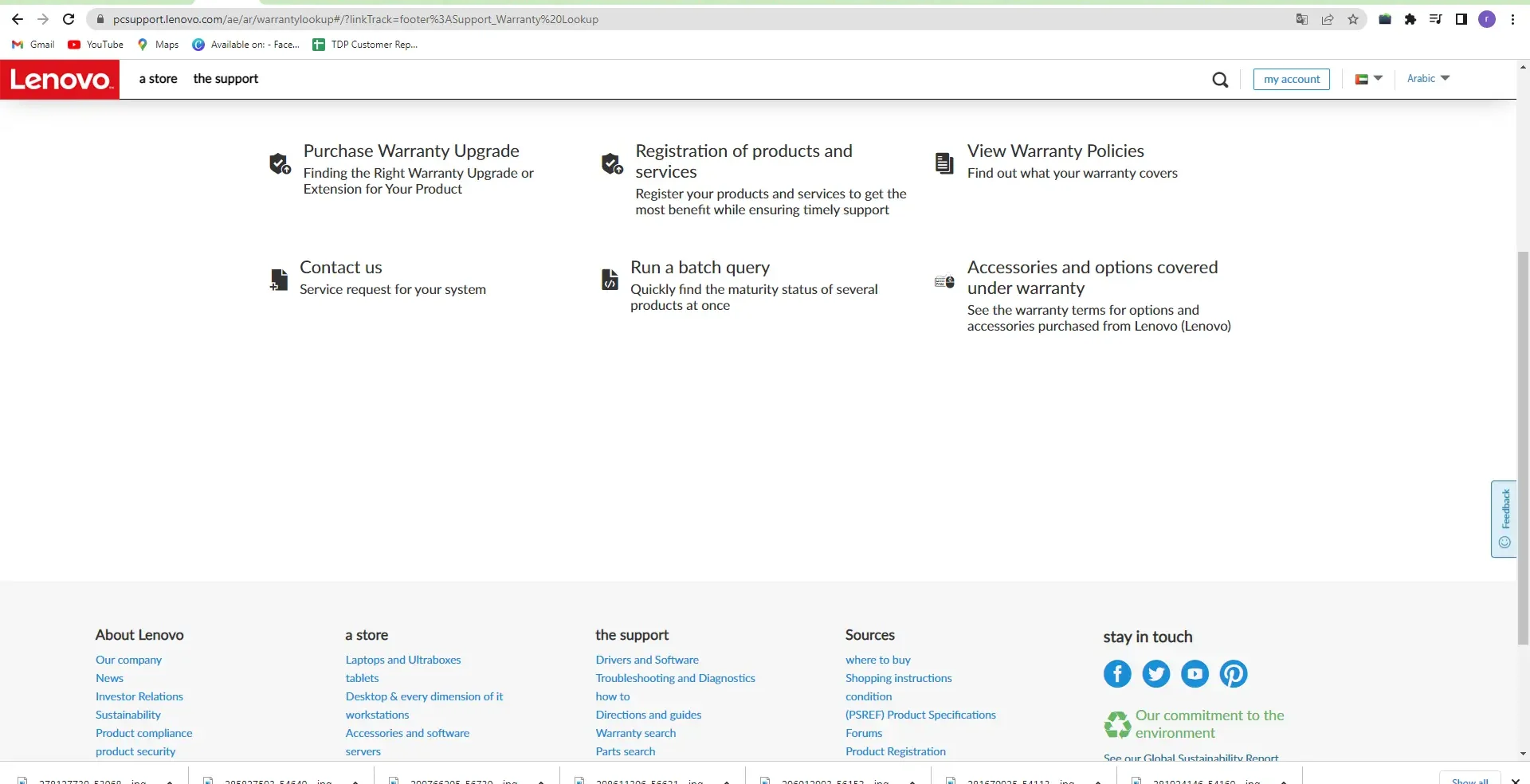This screenshot has height=784, width=1530.
Task: Open Lenovo's YouTube channel icon
Action: [1195, 674]
